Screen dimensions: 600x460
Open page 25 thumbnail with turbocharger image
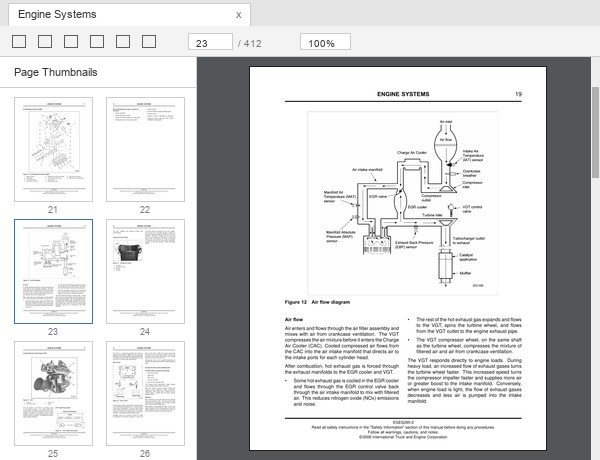point(54,393)
